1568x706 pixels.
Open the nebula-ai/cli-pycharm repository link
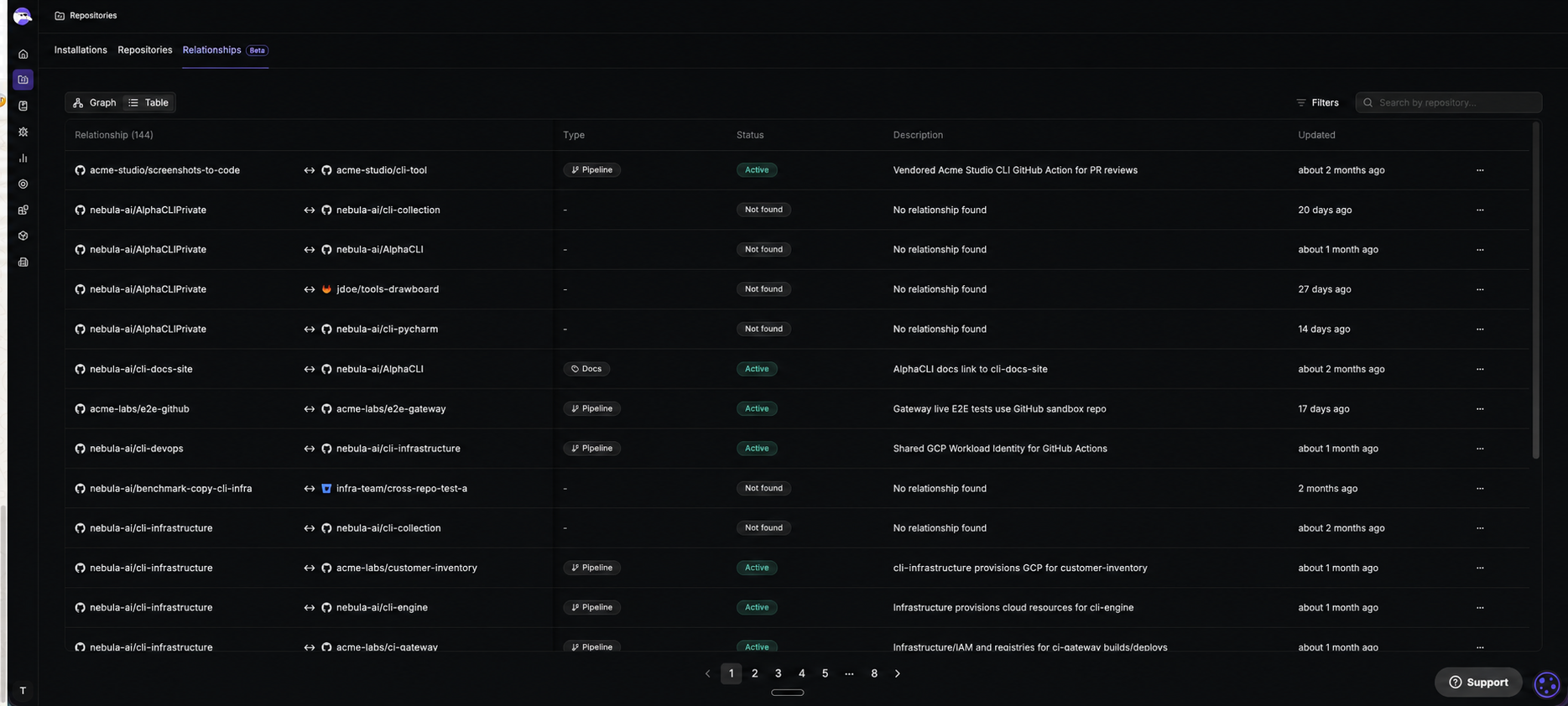click(387, 330)
